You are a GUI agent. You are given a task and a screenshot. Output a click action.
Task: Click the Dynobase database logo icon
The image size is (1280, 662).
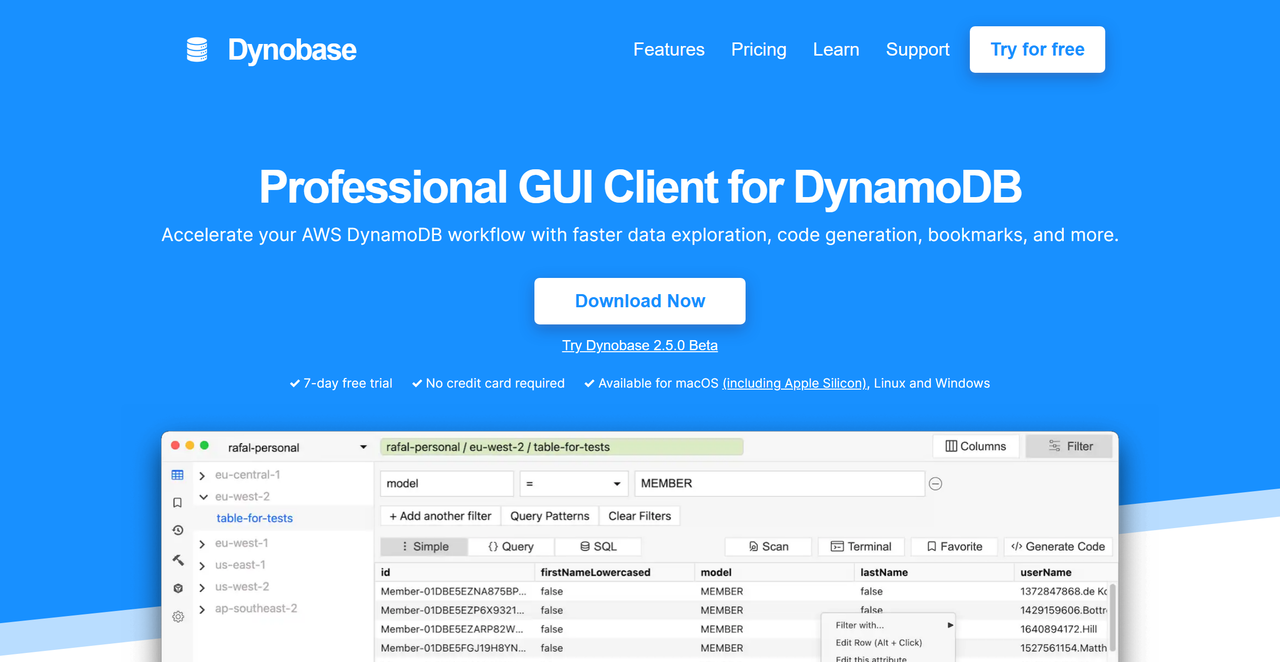197,50
